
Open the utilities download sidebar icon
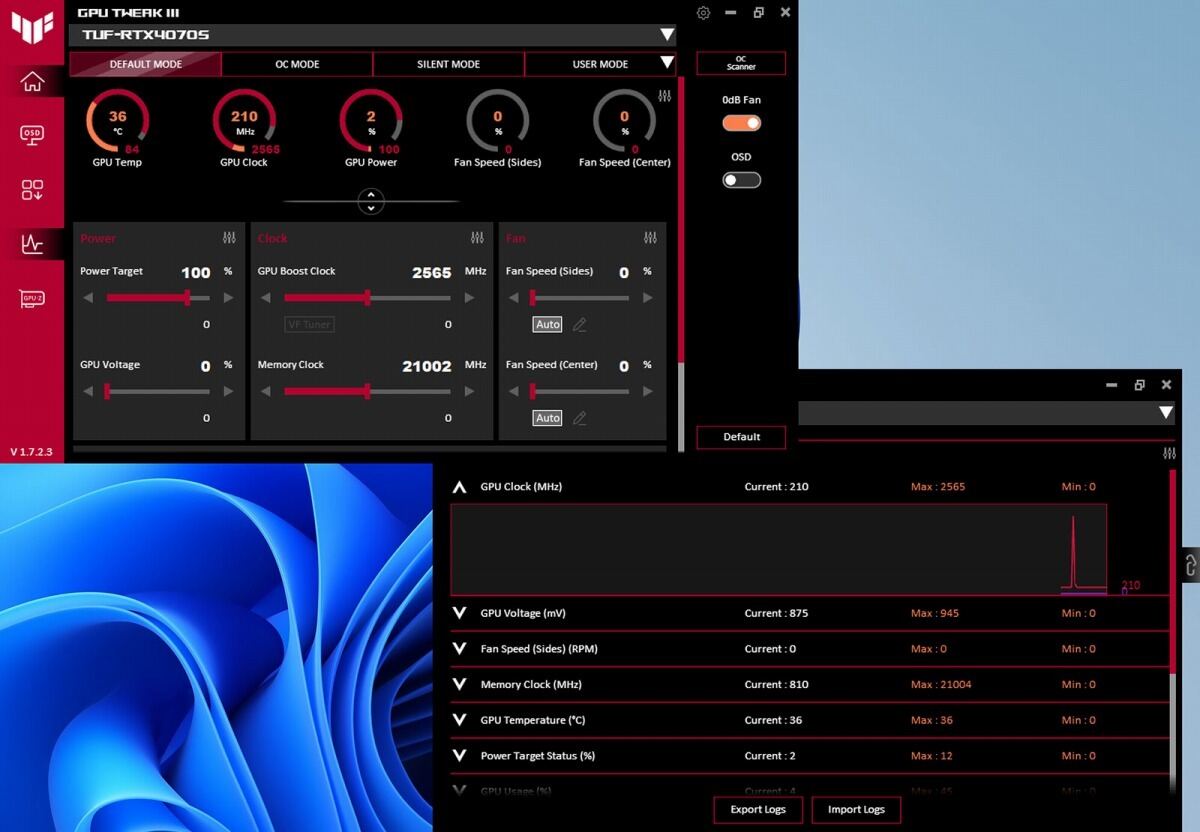pos(32,190)
